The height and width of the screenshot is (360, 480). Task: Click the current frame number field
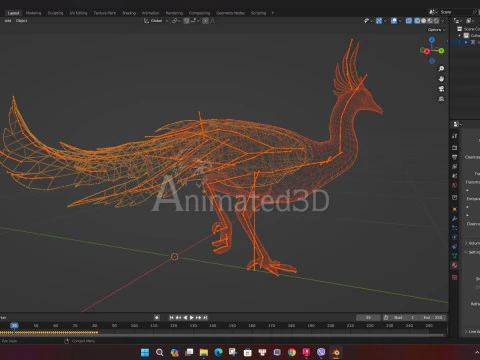click(x=368, y=317)
